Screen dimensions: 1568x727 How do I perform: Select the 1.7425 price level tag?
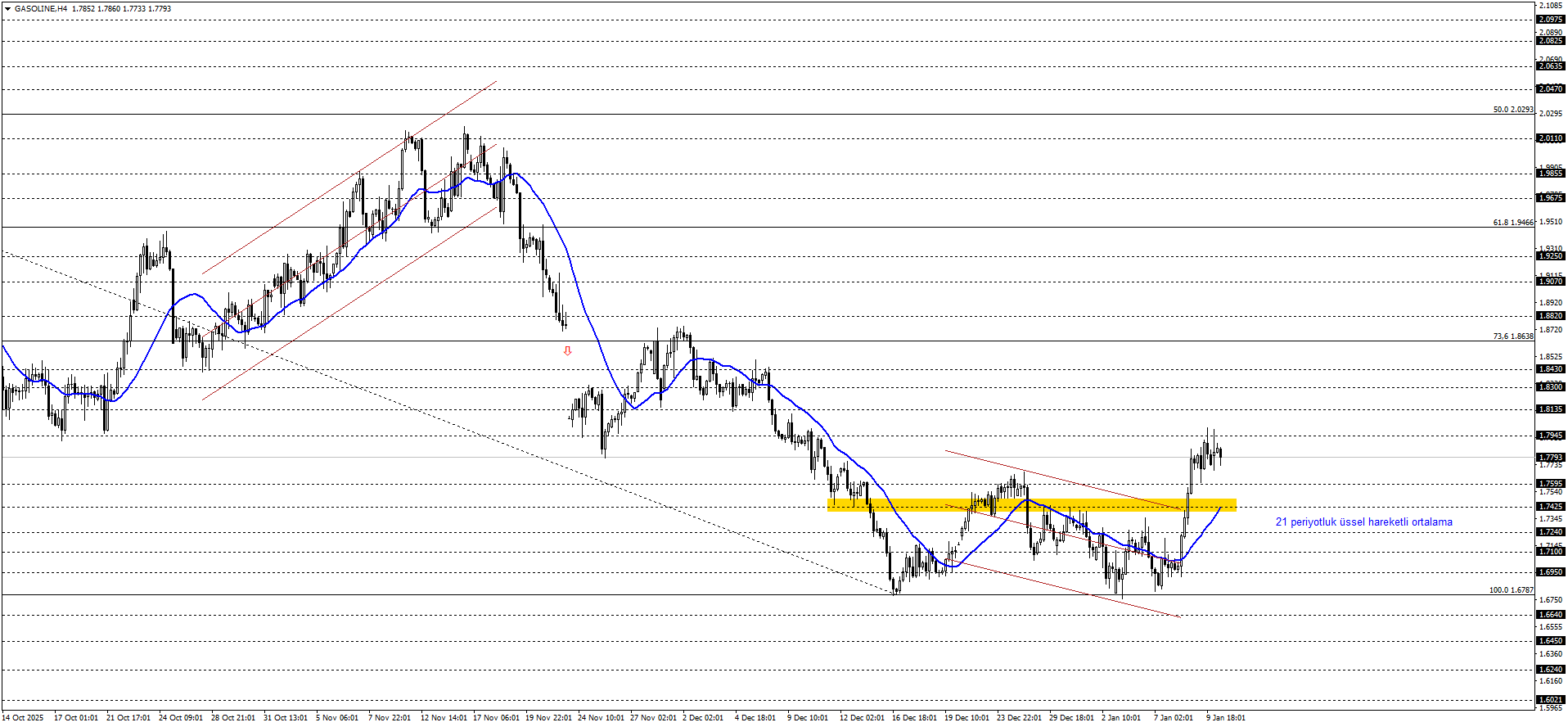click(1550, 507)
